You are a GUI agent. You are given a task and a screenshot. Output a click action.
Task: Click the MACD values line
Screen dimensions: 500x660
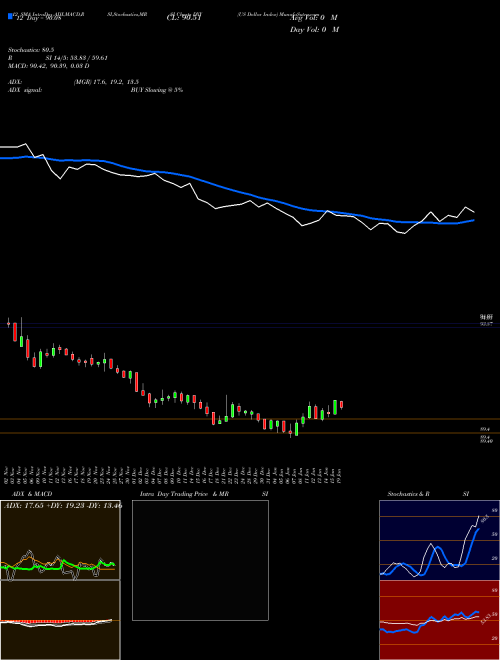pyautogui.click(x=48, y=66)
